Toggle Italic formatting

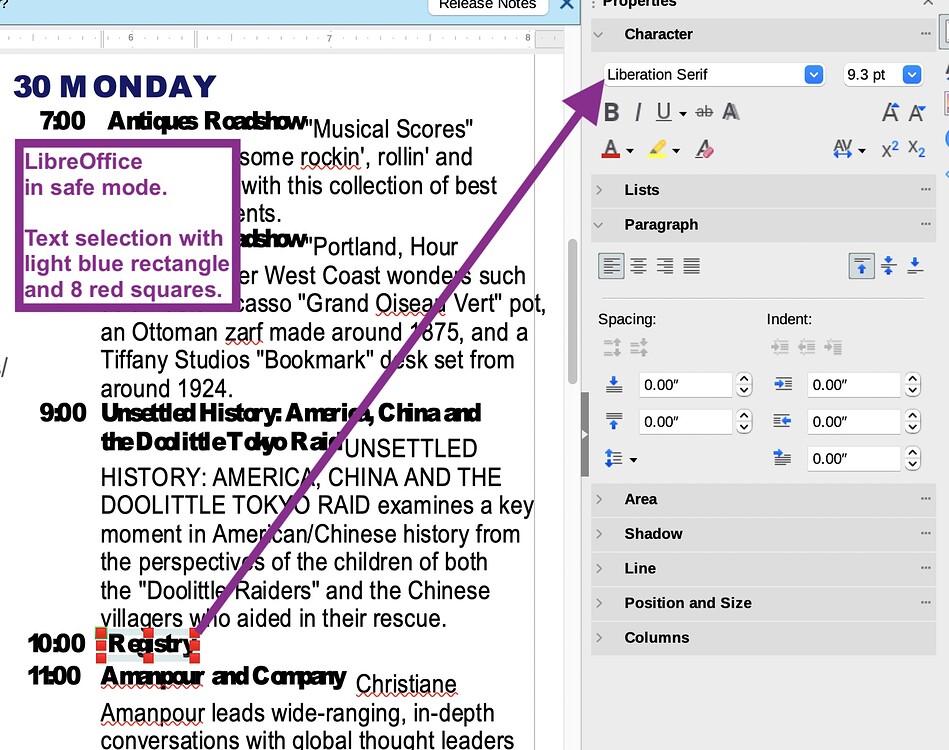click(x=637, y=112)
